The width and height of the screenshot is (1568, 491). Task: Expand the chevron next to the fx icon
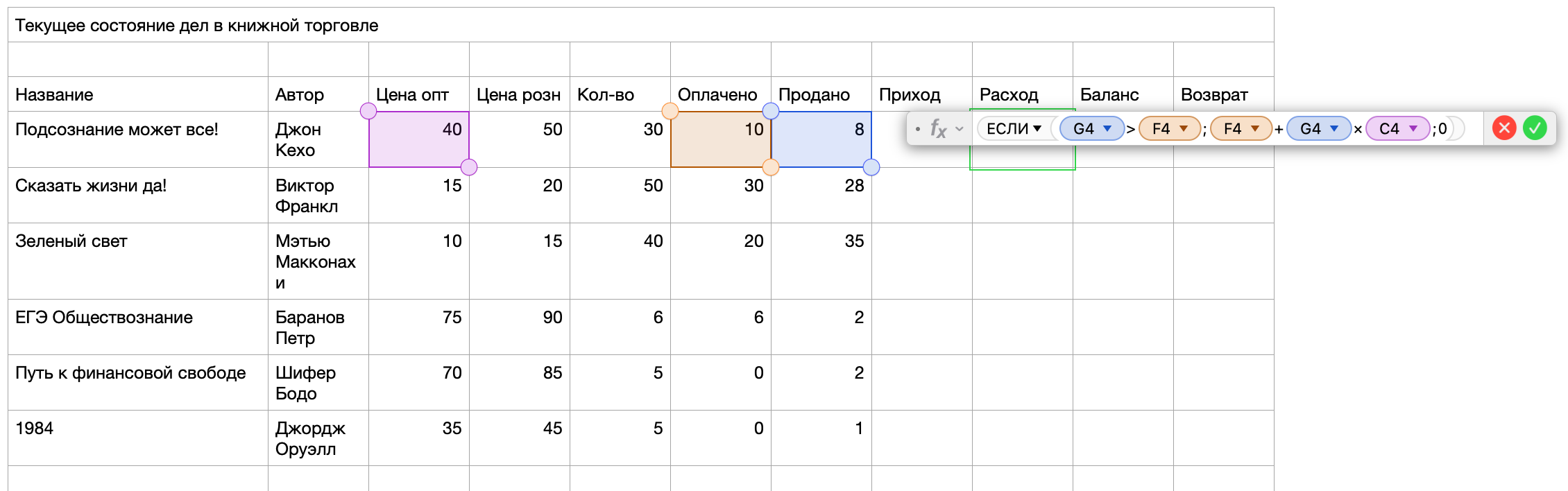tap(959, 130)
